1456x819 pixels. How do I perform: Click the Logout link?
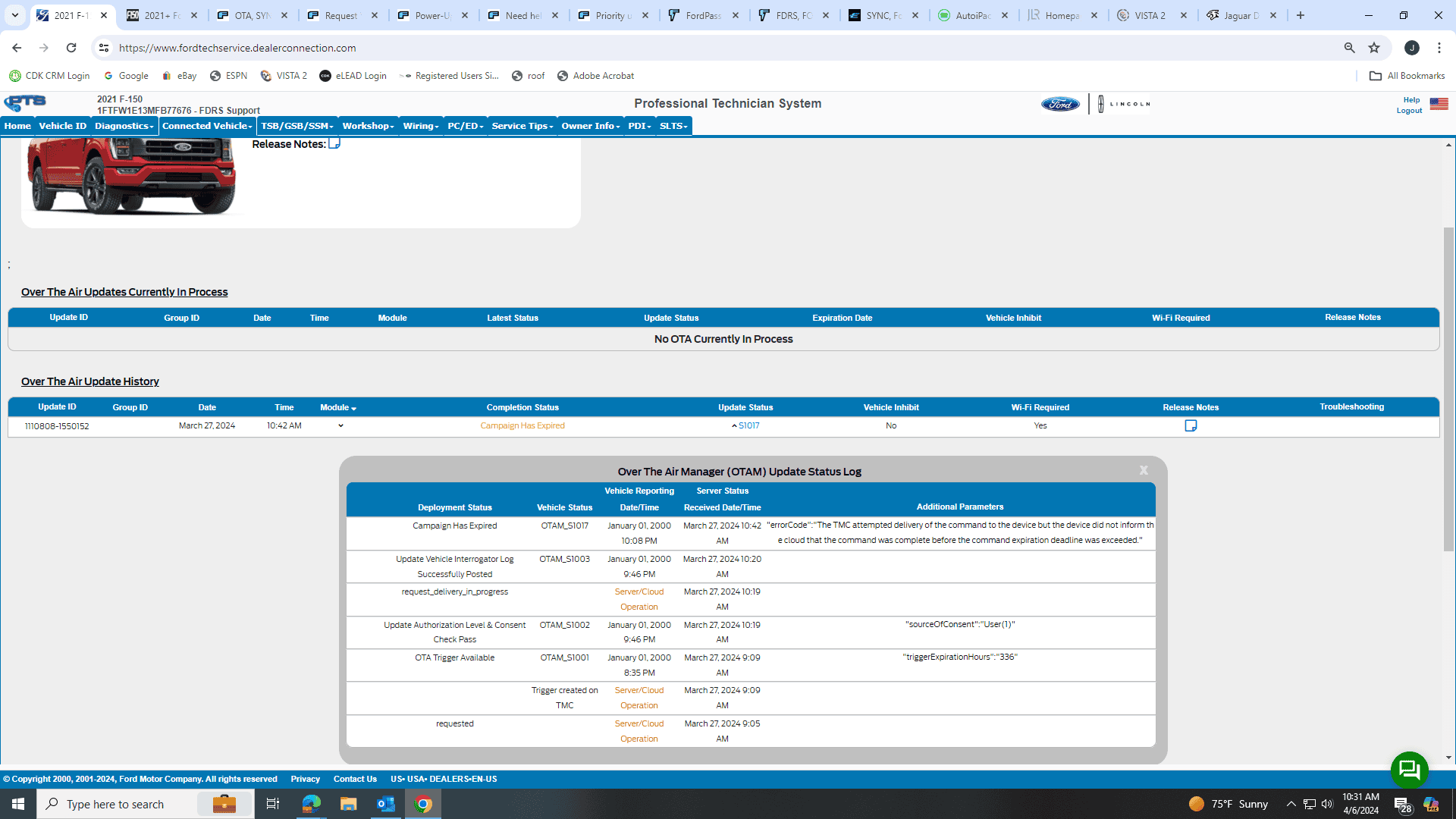(x=1409, y=111)
